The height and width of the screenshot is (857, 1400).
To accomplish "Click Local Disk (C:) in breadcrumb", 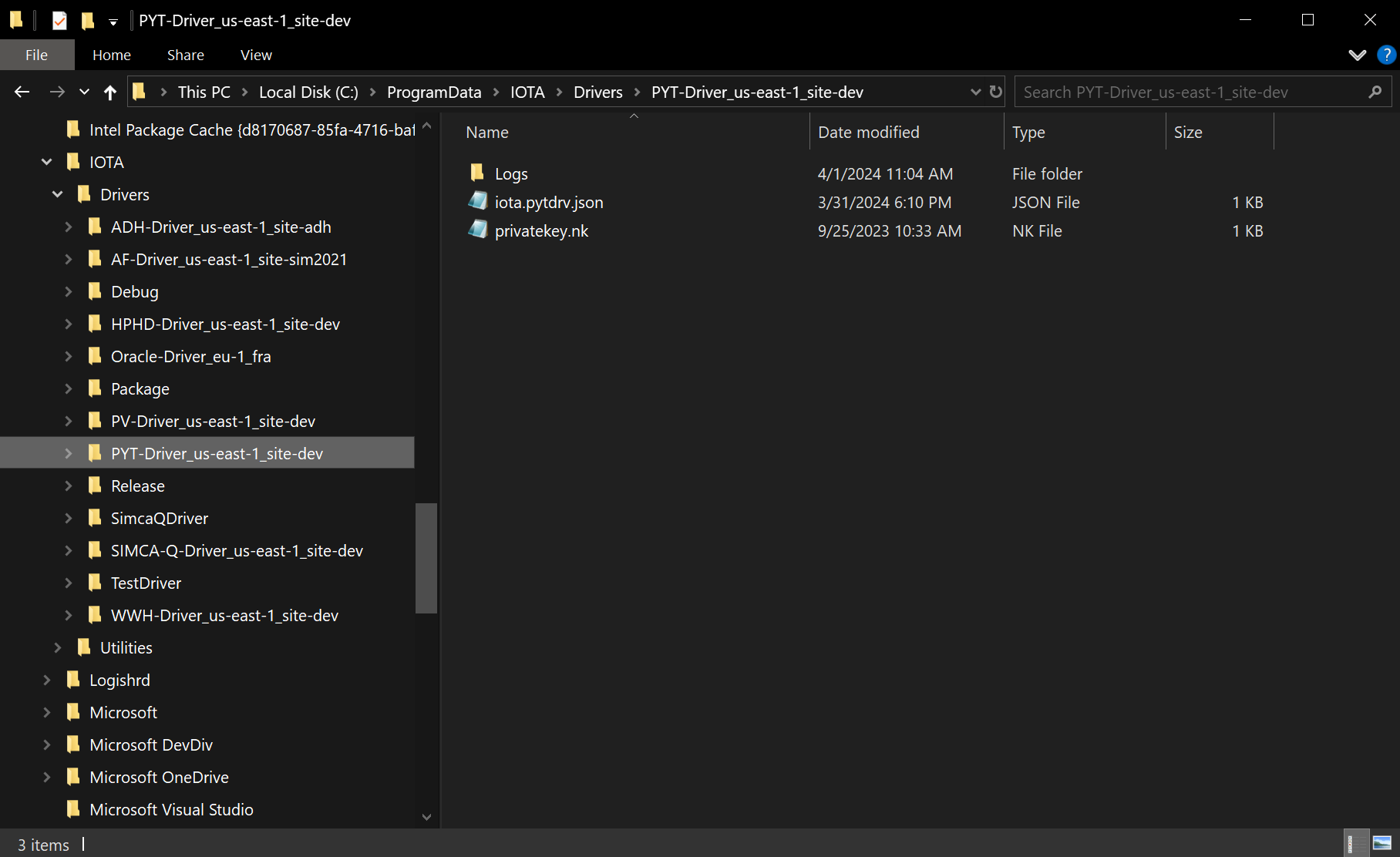I will 308,92.
